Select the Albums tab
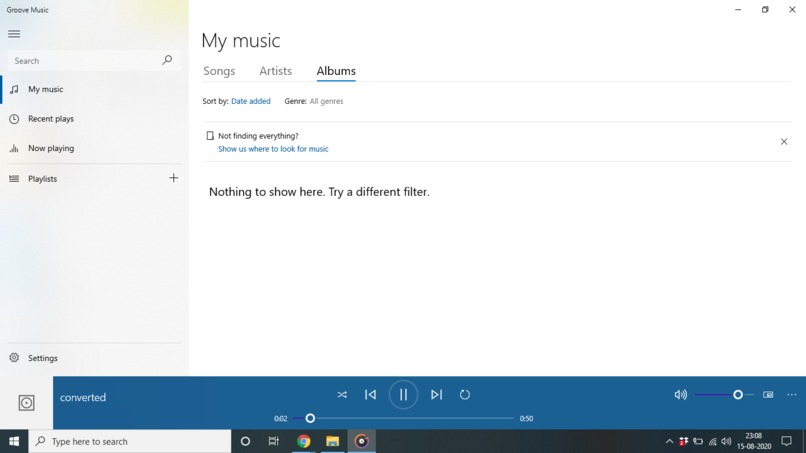The width and height of the screenshot is (806, 453). pos(336,71)
